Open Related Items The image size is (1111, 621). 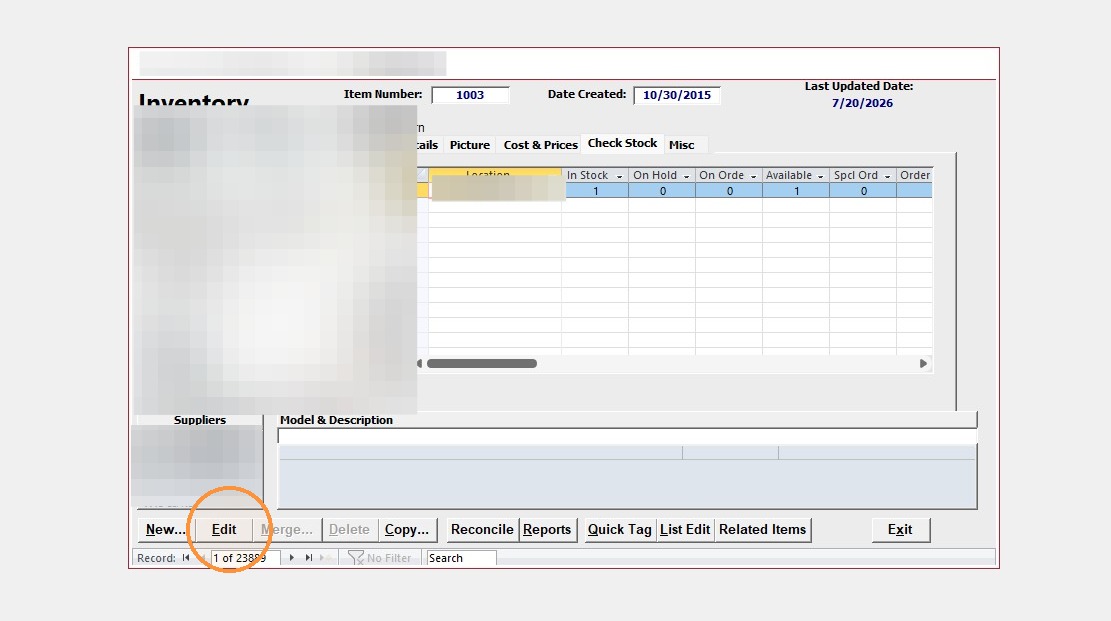tap(762, 530)
